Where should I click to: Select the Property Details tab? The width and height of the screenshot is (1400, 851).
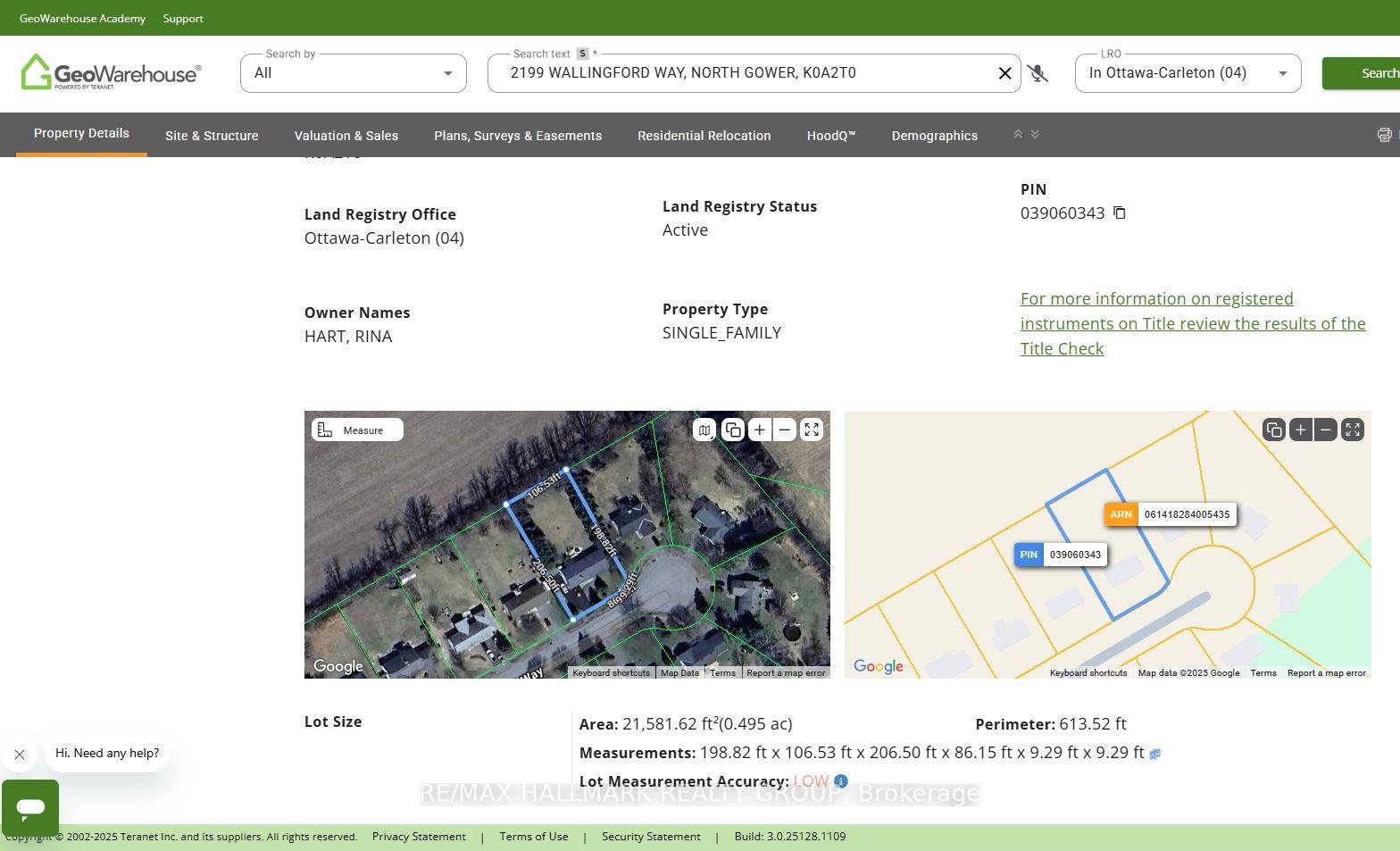click(x=81, y=134)
